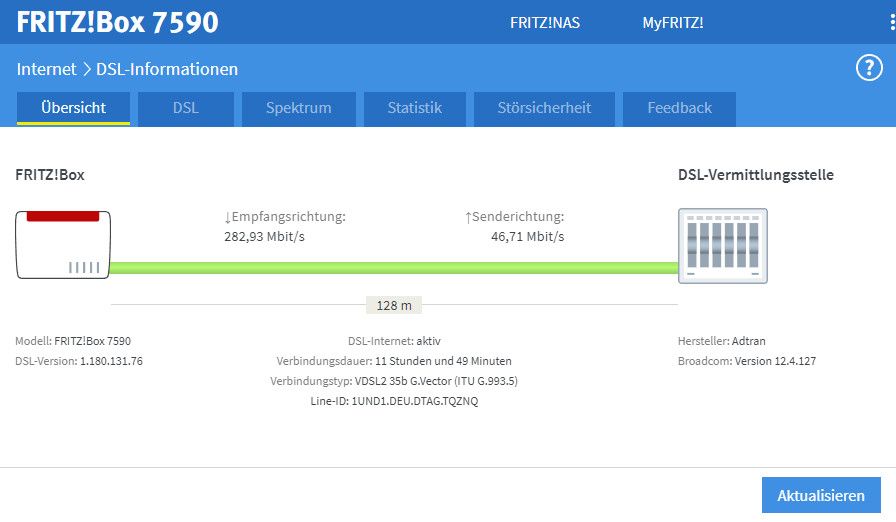The image size is (896, 522).
Task: Click the Modell: FRITZ!Box 7590 text
Action: [73, 341]
